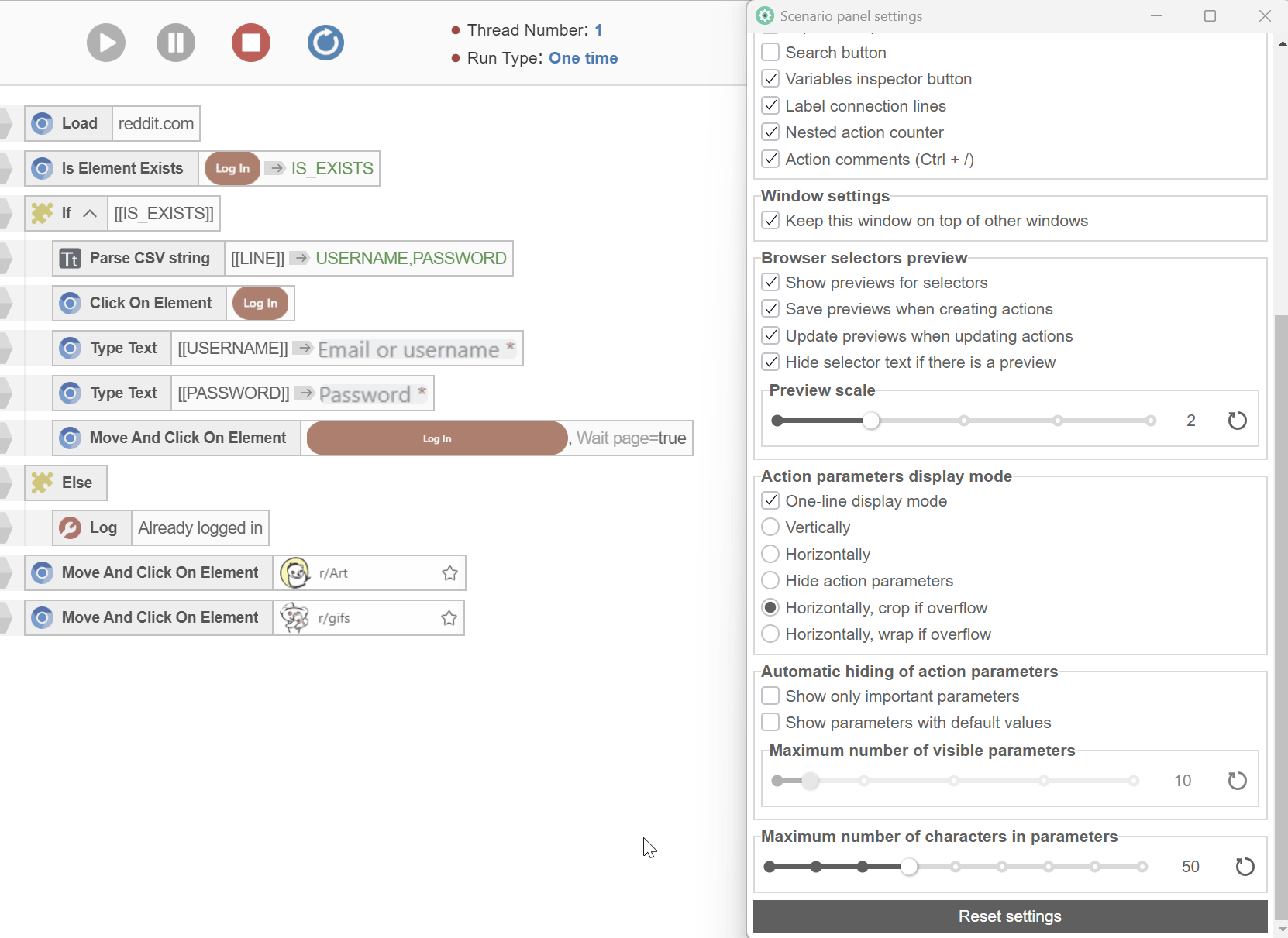The width and height of the screenshot is (1288, 938).
Task: Pause the running scenario
Action: pyautogui.click(x=176, y=43)
